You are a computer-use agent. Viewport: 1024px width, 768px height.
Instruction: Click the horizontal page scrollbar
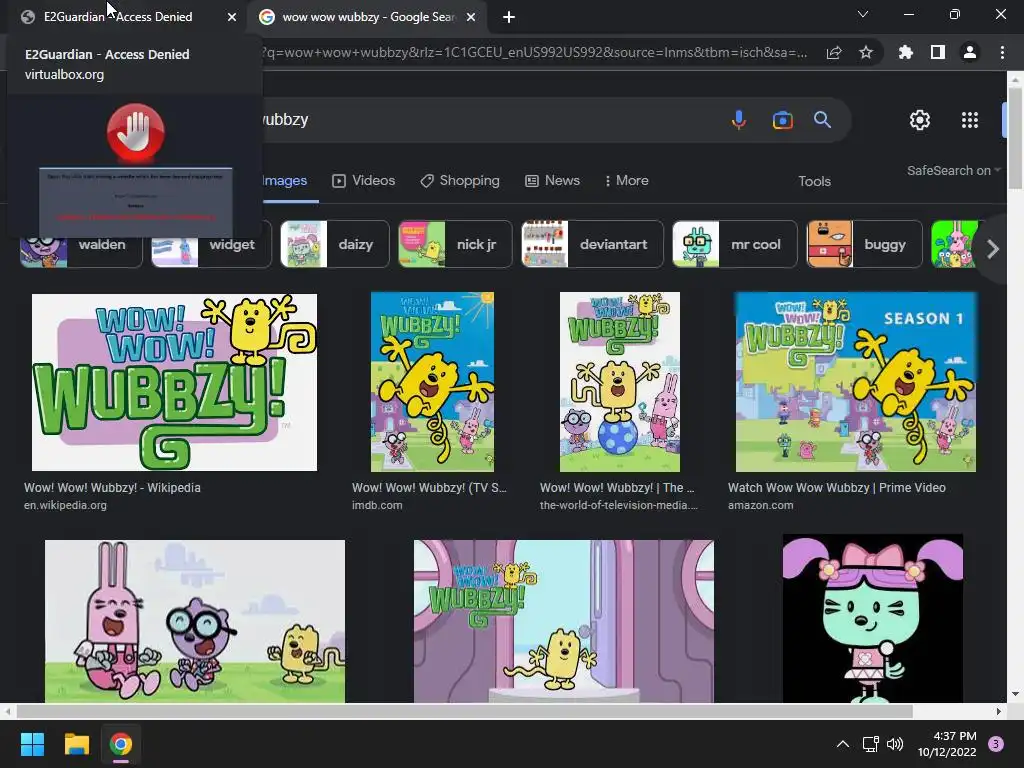click(464, 711)
